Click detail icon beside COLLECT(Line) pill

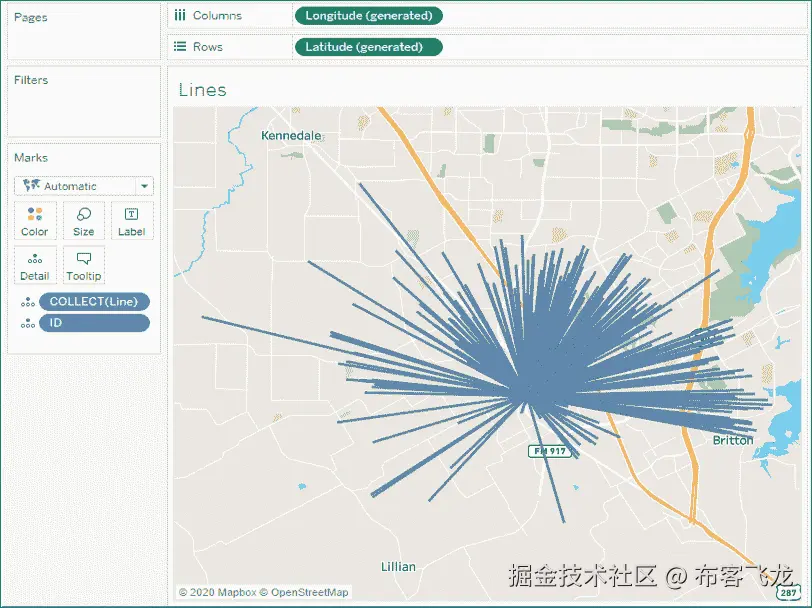pos(28,302)
